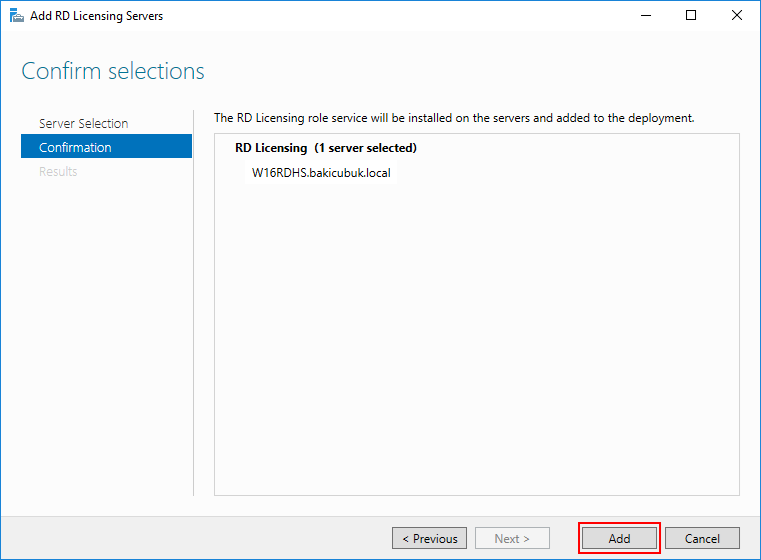Close the wizard window with X
761x560 pixels.
(x=736, y=16)
